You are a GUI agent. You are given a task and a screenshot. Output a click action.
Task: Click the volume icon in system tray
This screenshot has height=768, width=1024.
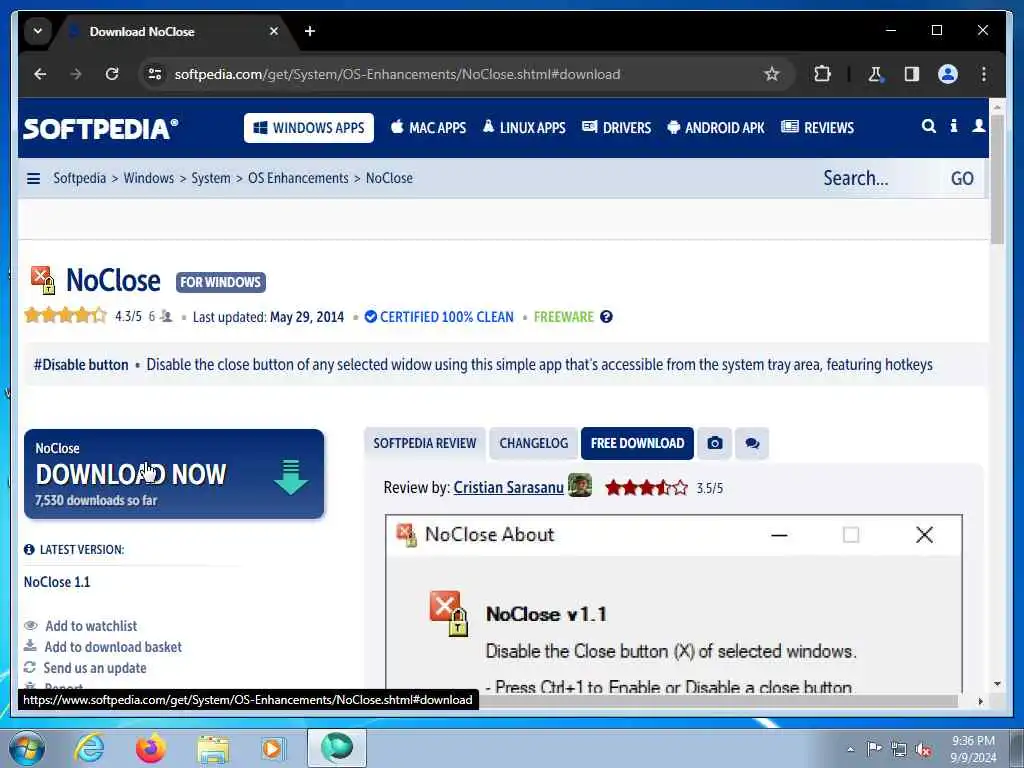pos(923,750)
